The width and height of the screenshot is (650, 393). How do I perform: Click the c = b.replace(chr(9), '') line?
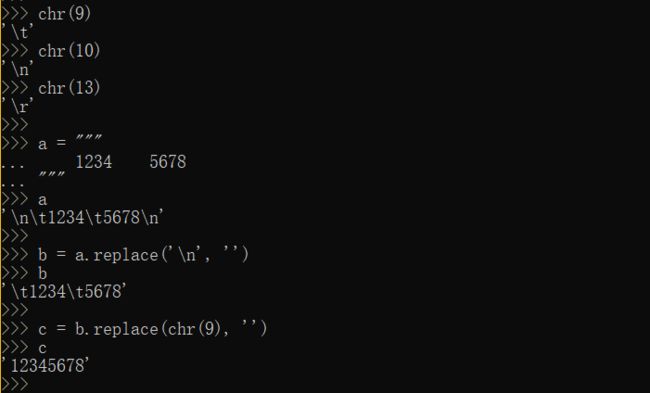[134, 329]
